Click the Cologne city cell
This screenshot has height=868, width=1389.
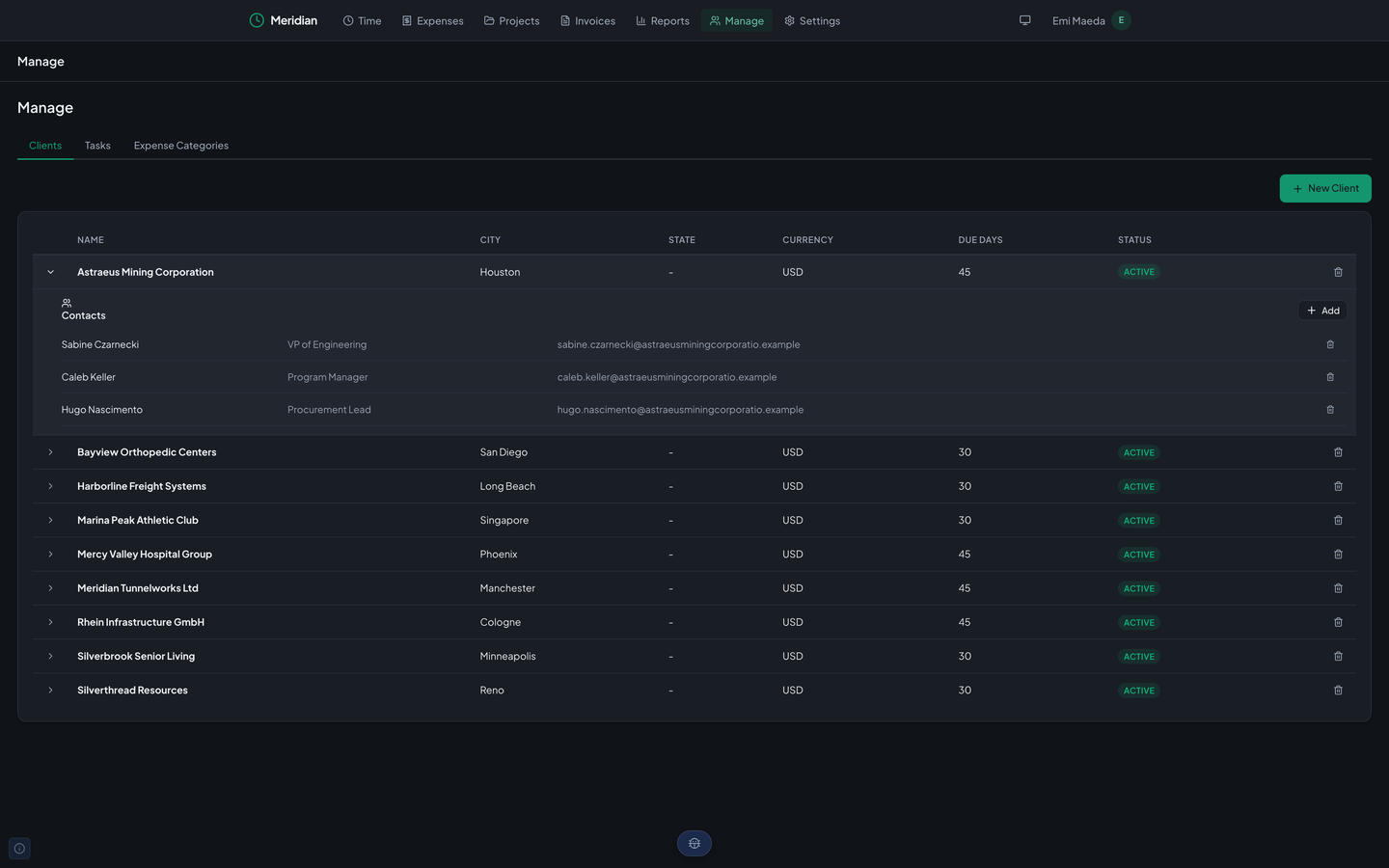pos(501,622)
